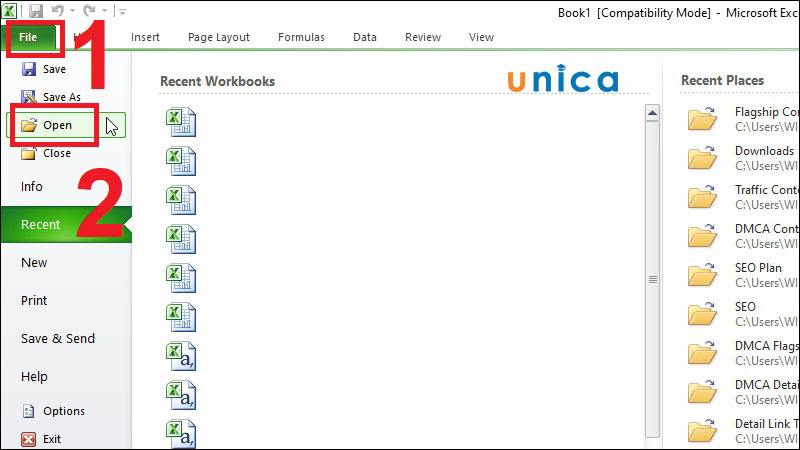Open the Undo history dropdown arrow
This screenshot has width=800, height=450.
[72, 11]
